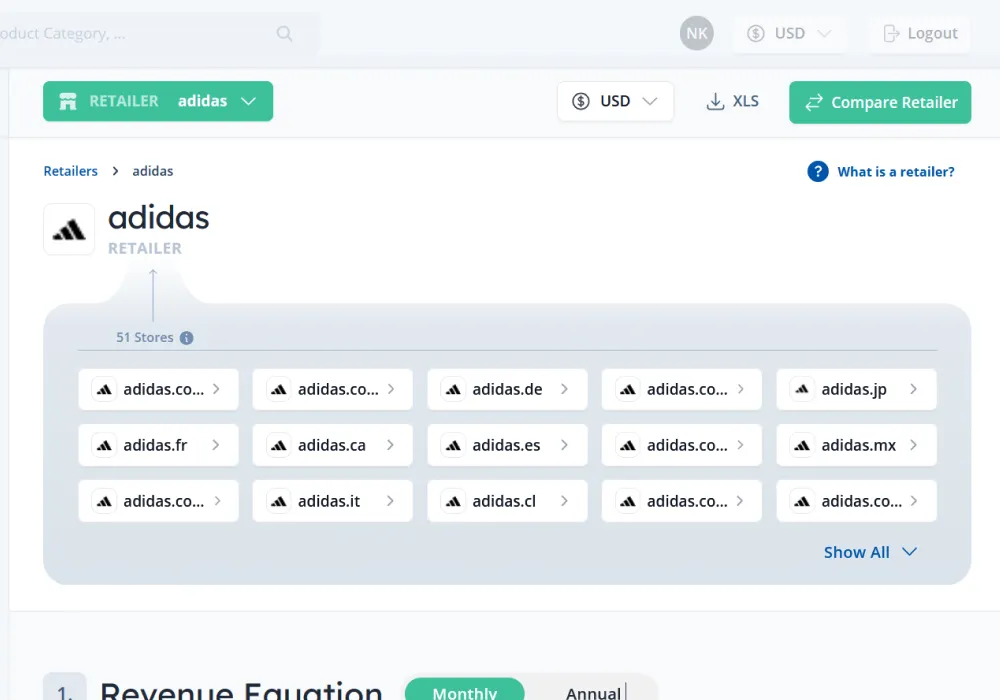Click the info icon beside 51 Stores
The image size is (1000, 700).
pos(186,338)
